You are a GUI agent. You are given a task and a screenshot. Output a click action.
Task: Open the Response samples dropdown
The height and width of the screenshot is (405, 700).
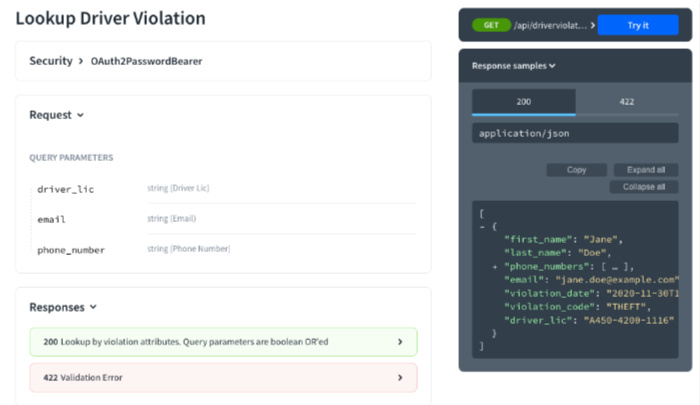coord(514,66)
